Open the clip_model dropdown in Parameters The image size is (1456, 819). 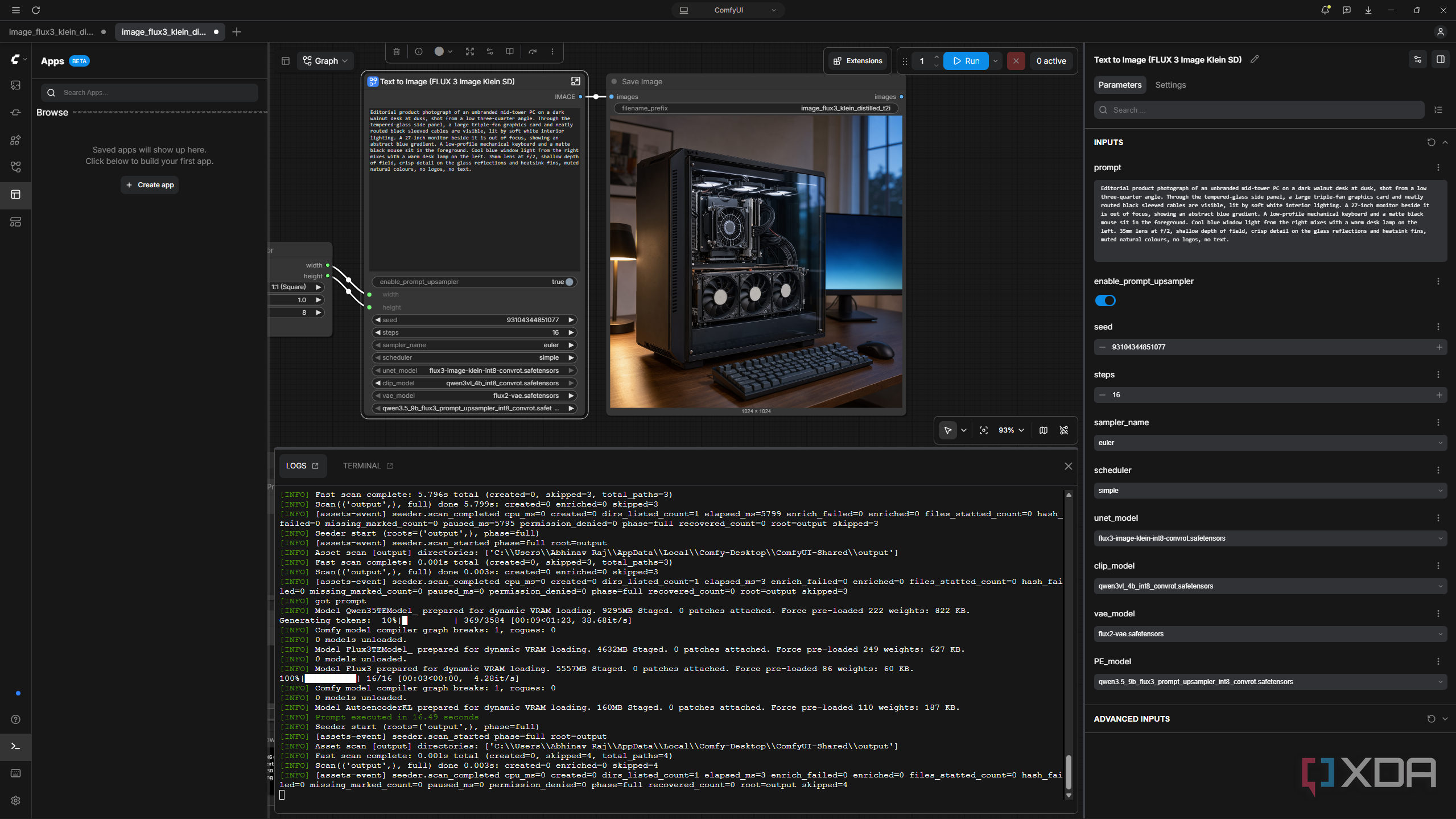tap(1271, 586)
